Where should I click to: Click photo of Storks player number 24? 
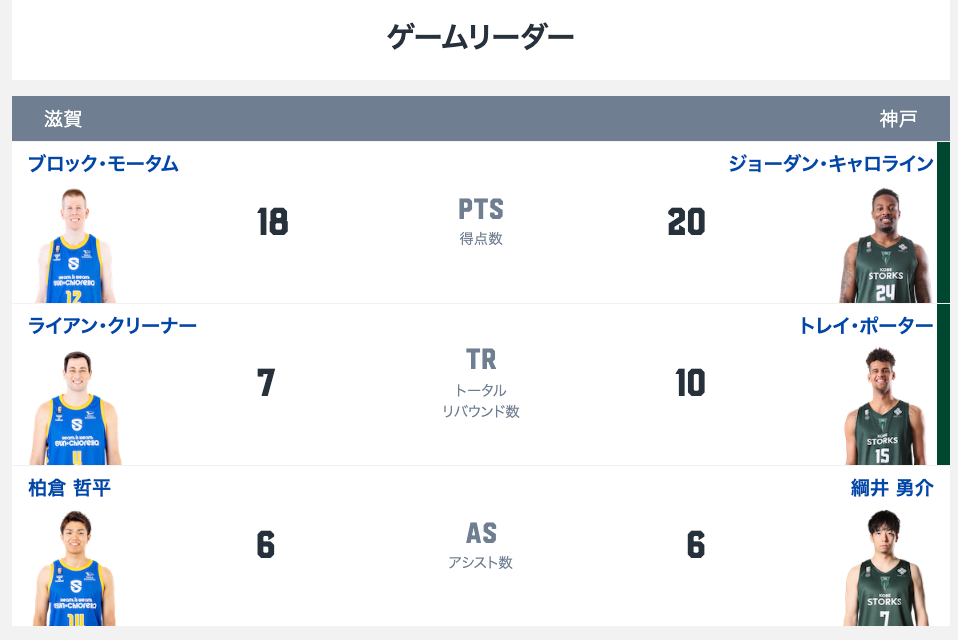tap(885, 245)
